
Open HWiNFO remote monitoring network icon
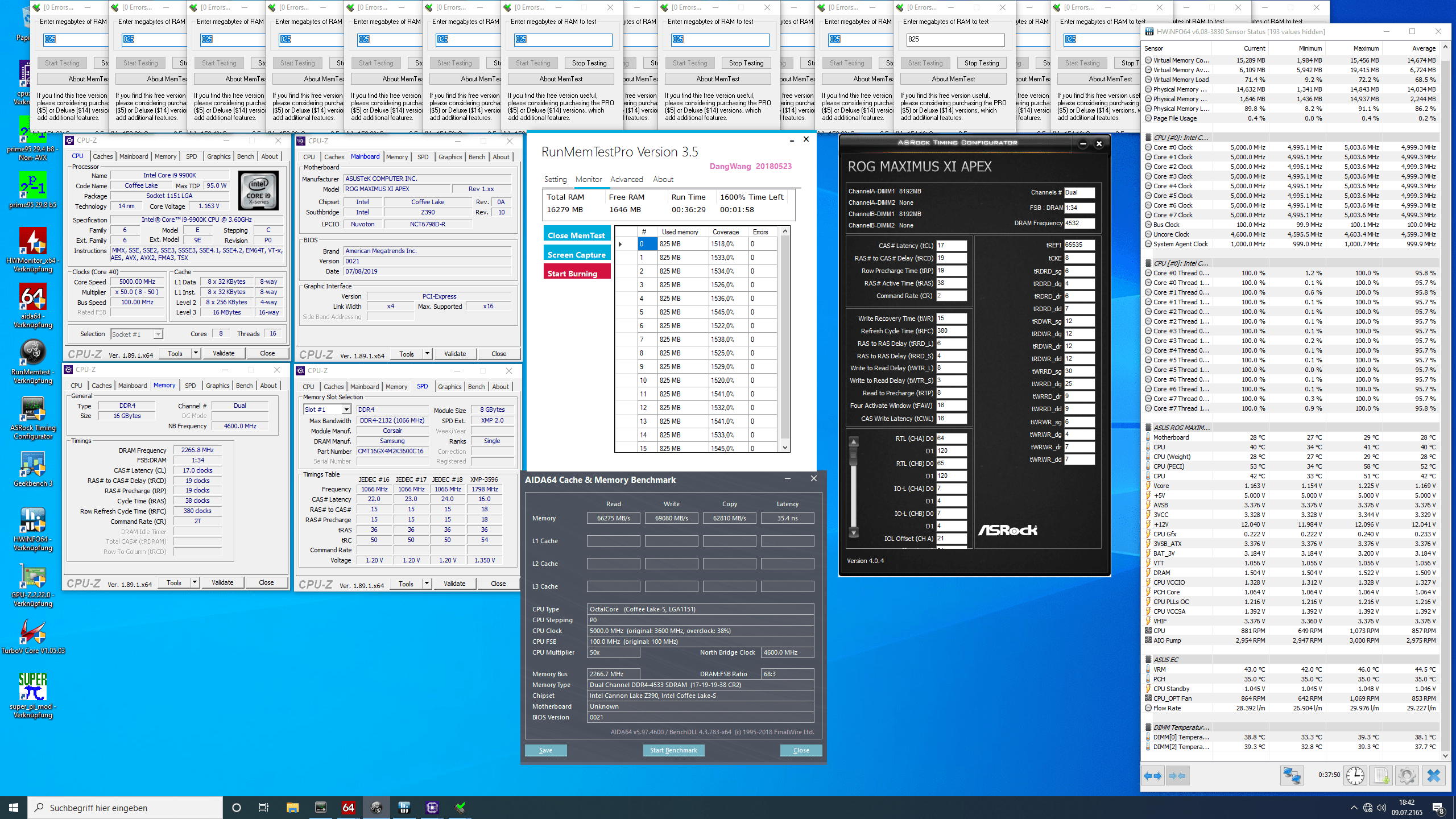1292,776
